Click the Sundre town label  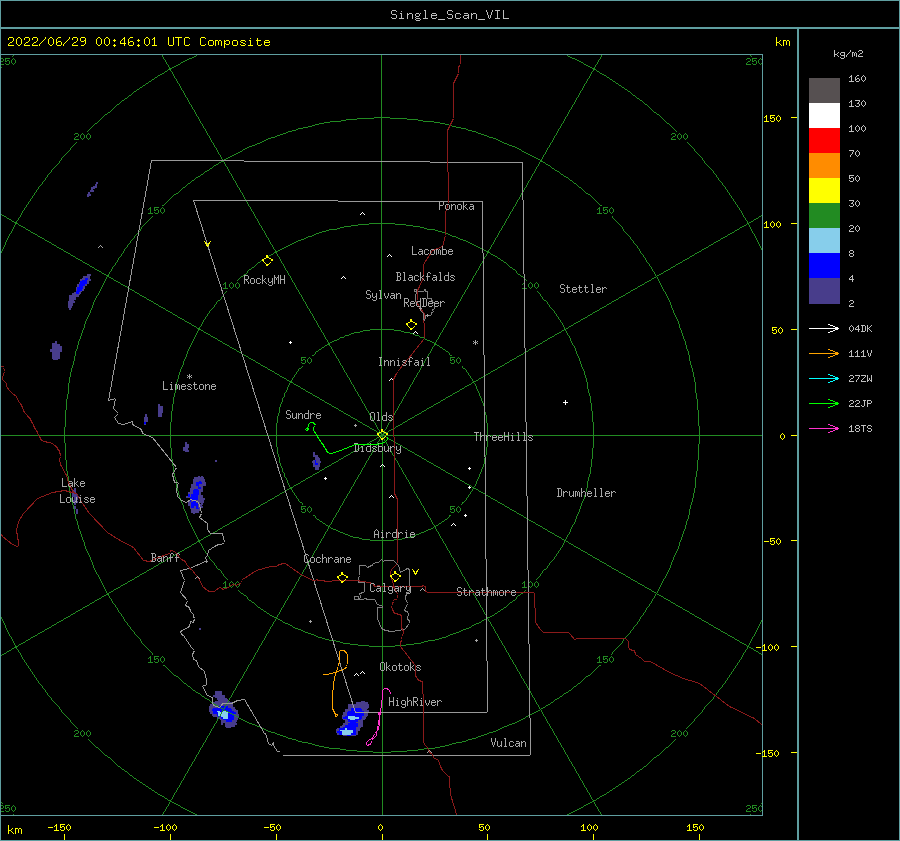(x=303, y=414)
